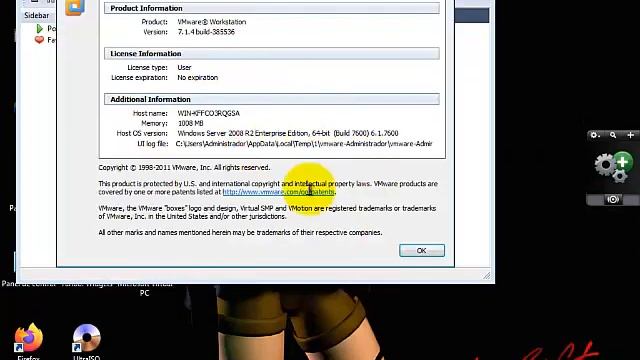This screenshot has height=360, width=640.
Task: Select the Sidebar header label
Action: 36,15
